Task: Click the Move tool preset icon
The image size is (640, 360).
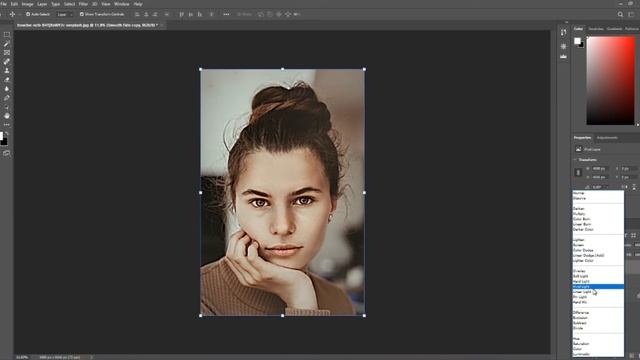Action: point(12,14)
